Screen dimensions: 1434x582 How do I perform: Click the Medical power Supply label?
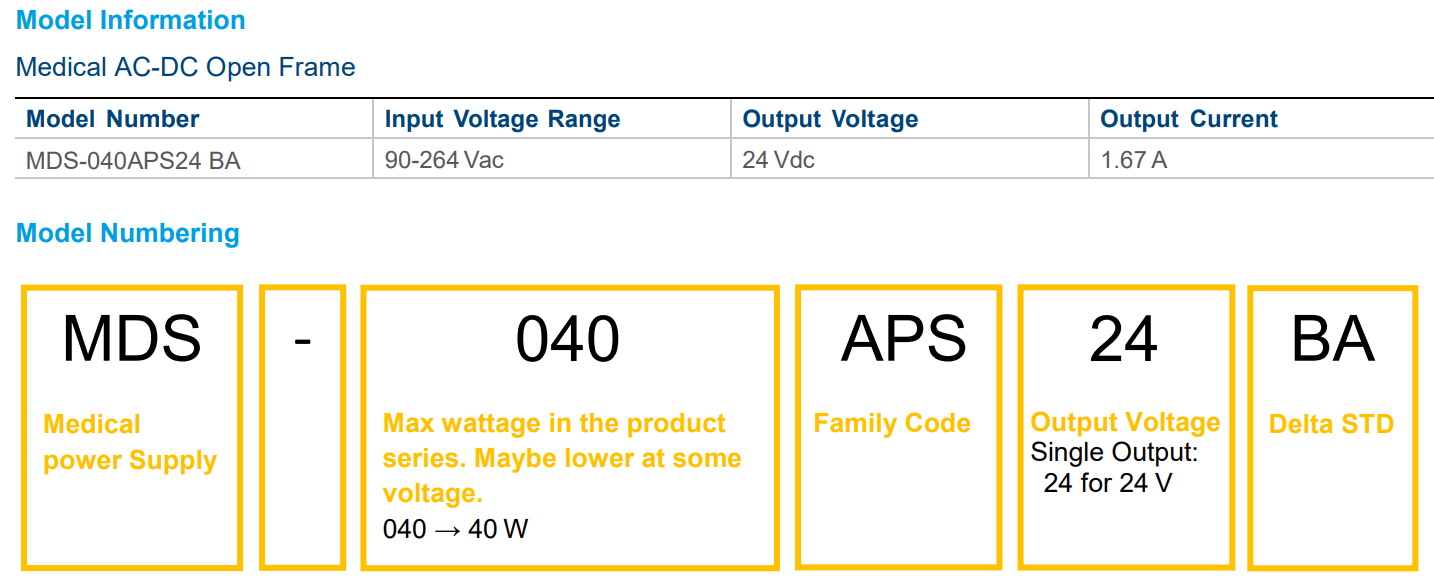(130, 442)
